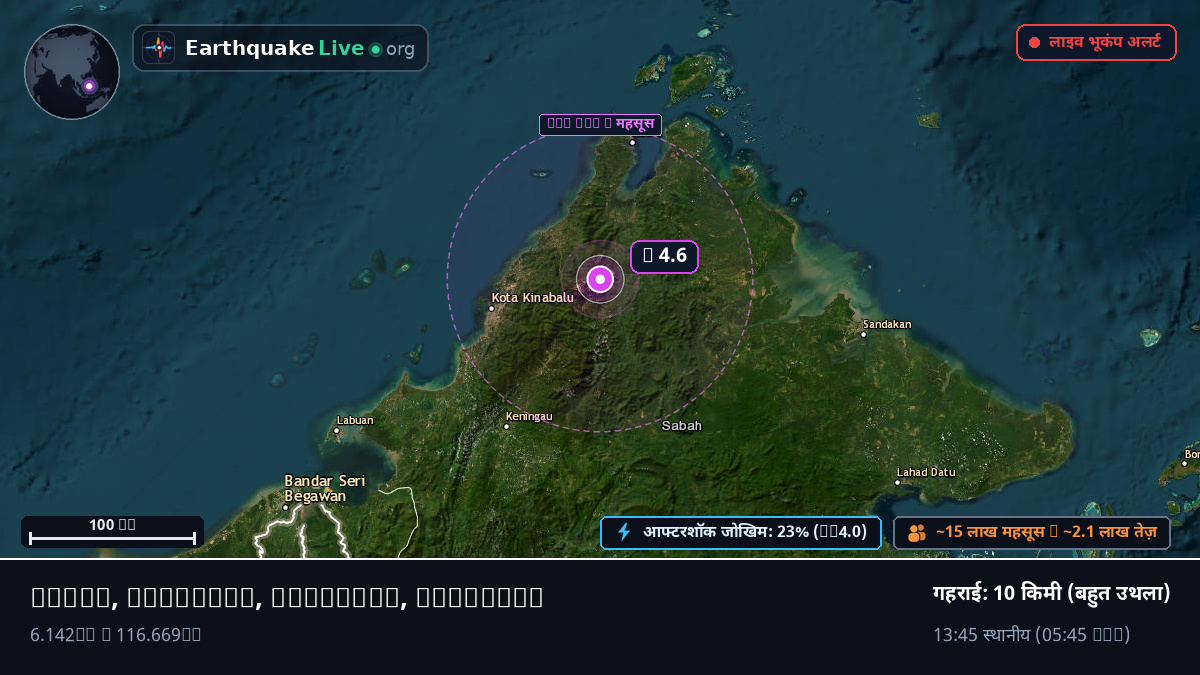Click the felt-radius label above the circle
1200x675 pixels.
click(600, 124)
